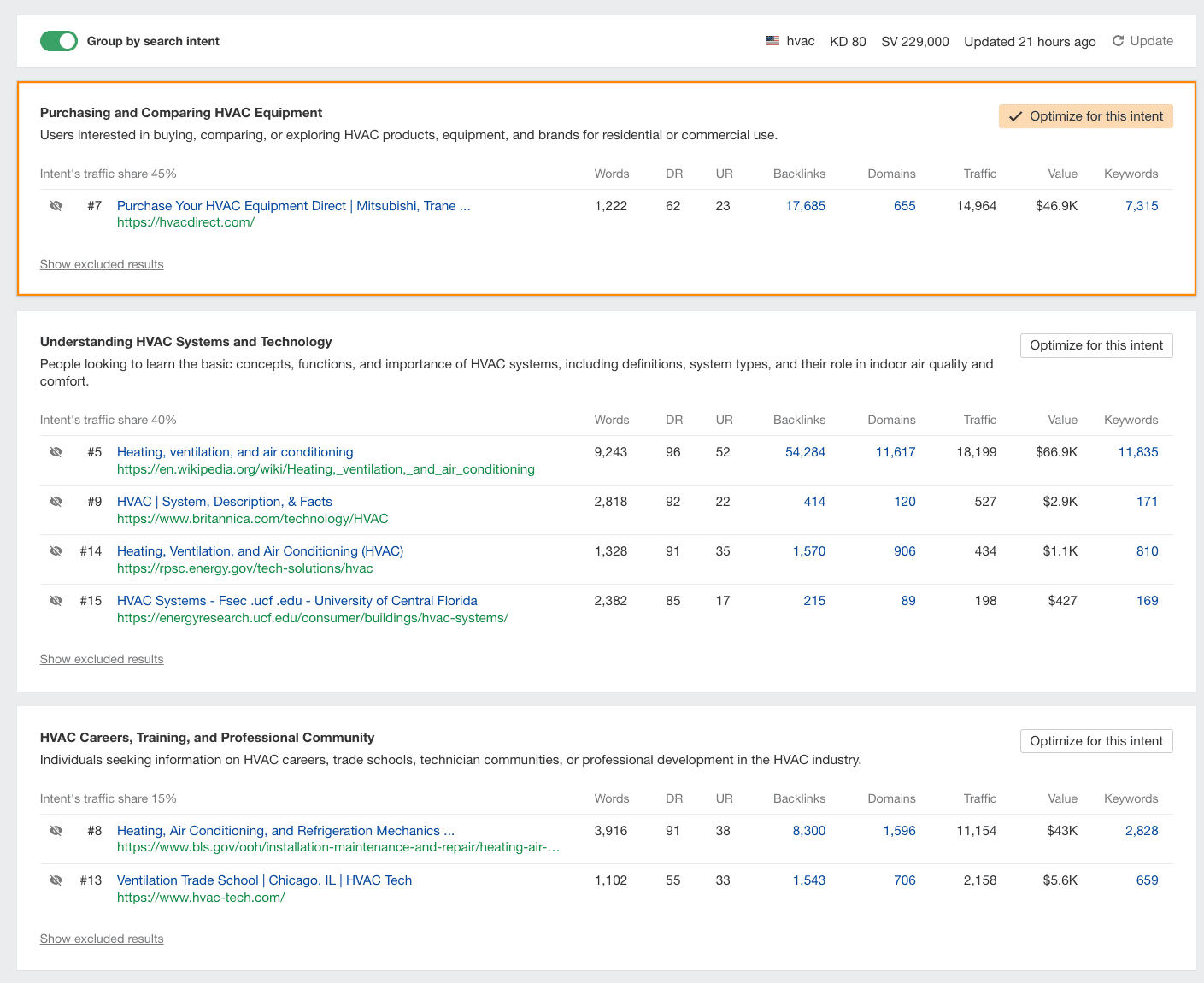Viewport: 1204px width, 983px height.
Task: Hide the hvacdirect.com result via eye icon
Action: 56,206
